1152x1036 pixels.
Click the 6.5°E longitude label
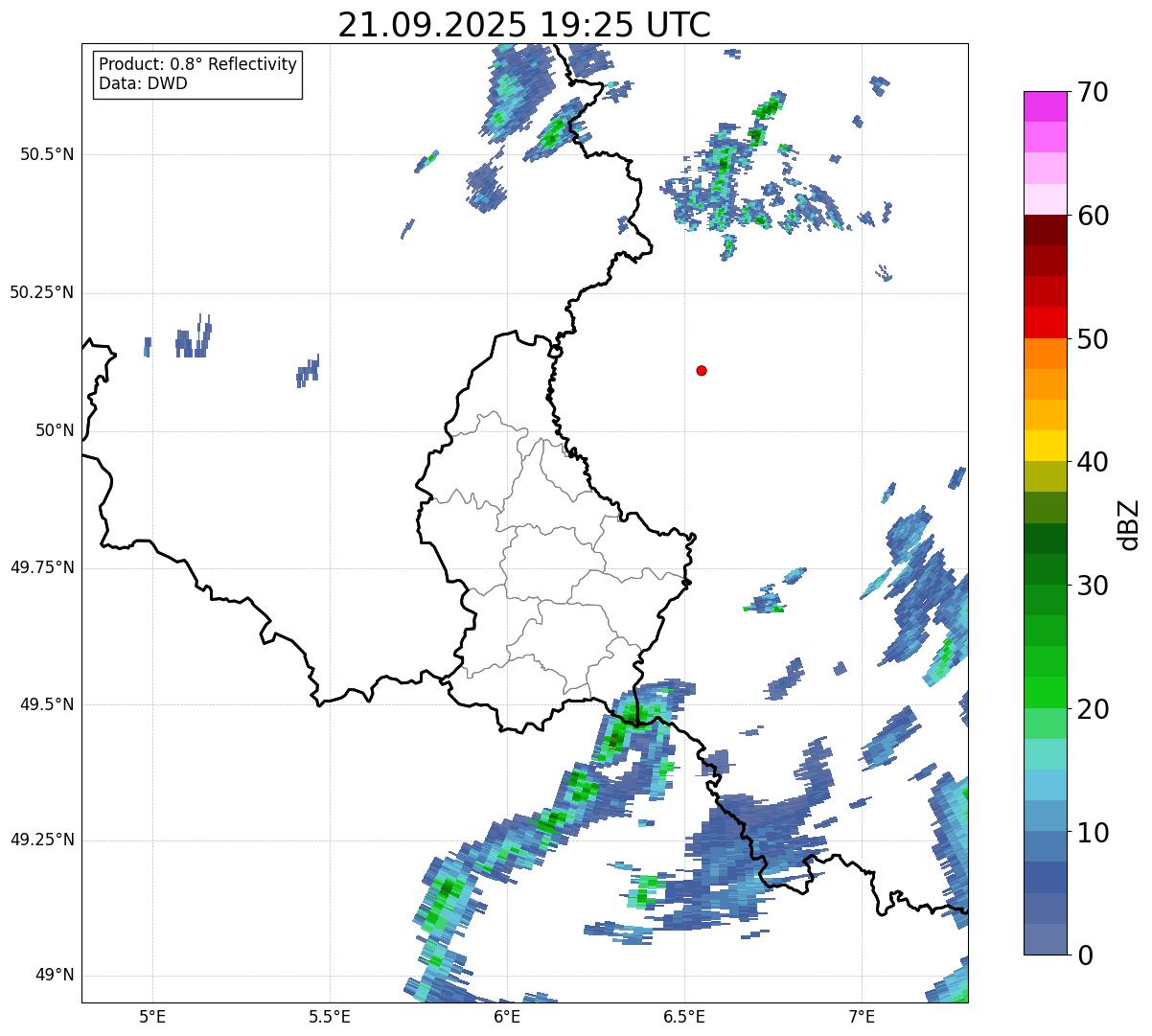684,1016
